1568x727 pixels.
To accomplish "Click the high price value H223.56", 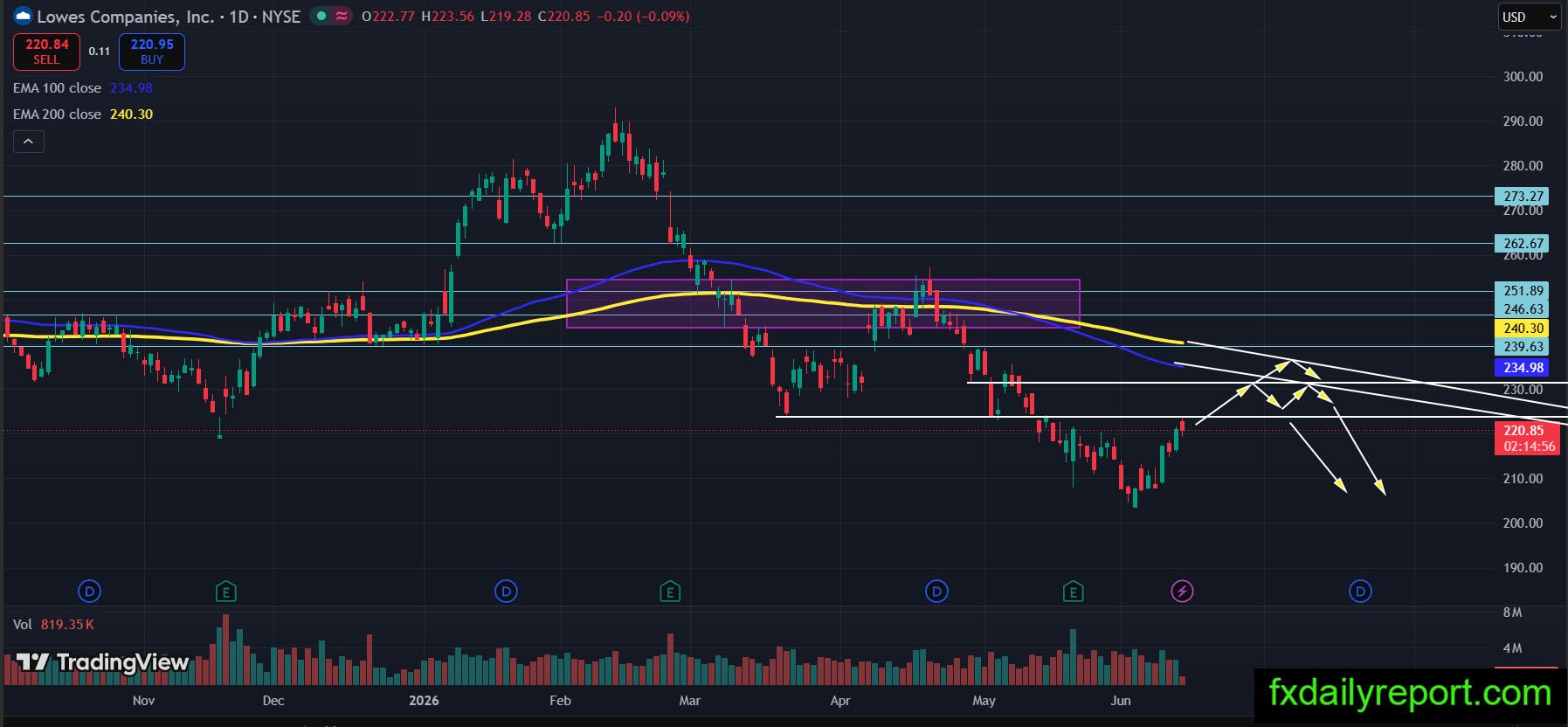I will click(x=447, y=17).
